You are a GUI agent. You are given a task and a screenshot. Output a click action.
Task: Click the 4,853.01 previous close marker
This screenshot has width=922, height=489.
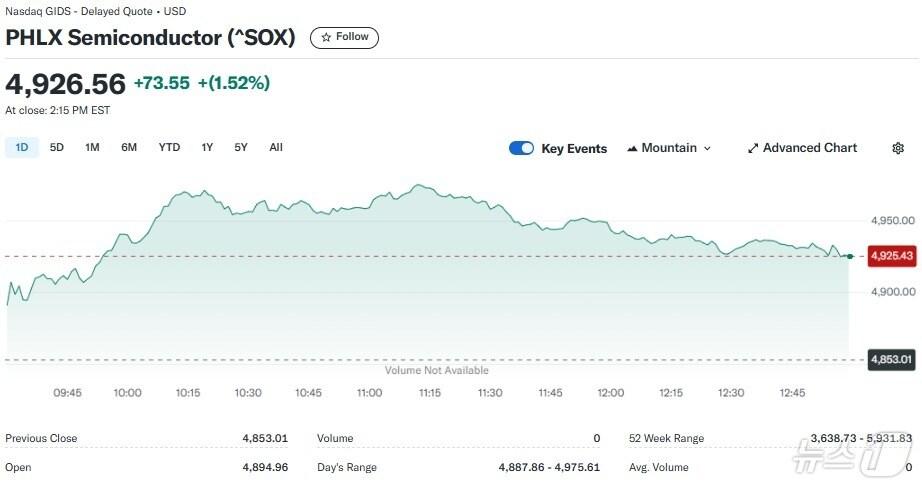tap(892, 360)
